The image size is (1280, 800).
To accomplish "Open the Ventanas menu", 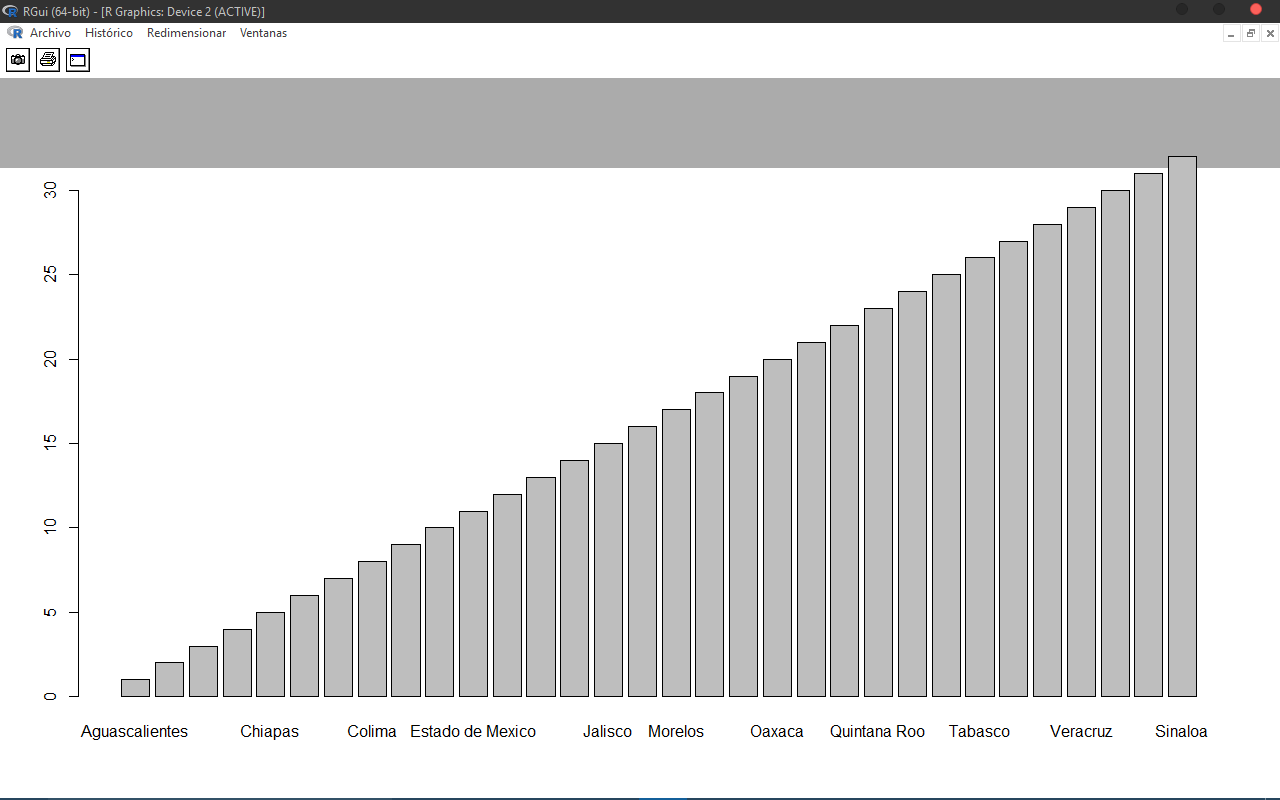I will [263, 33].
